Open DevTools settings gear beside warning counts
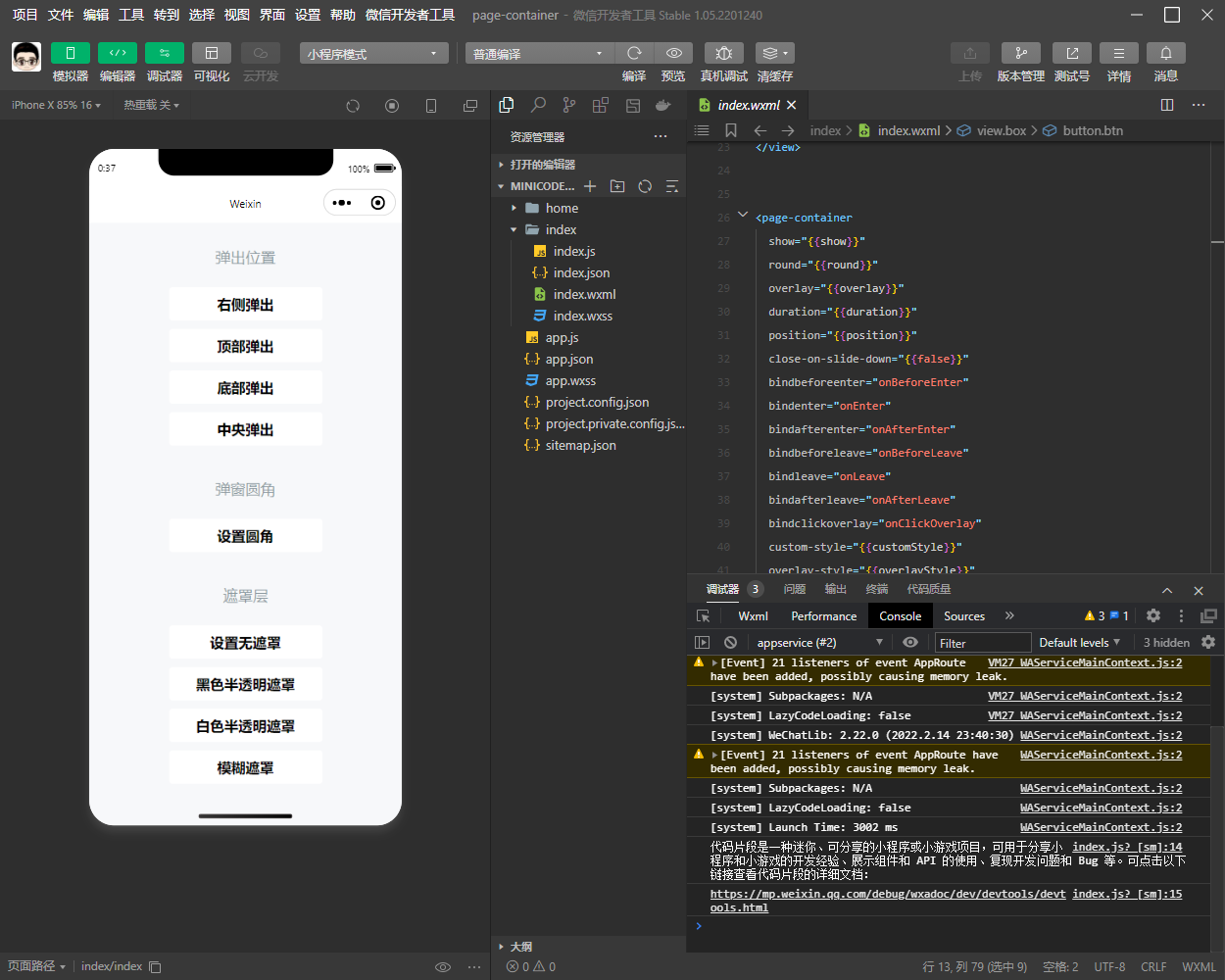Image resolution: width=1225 pixels, height=980 pixels. coord(1153,615)
